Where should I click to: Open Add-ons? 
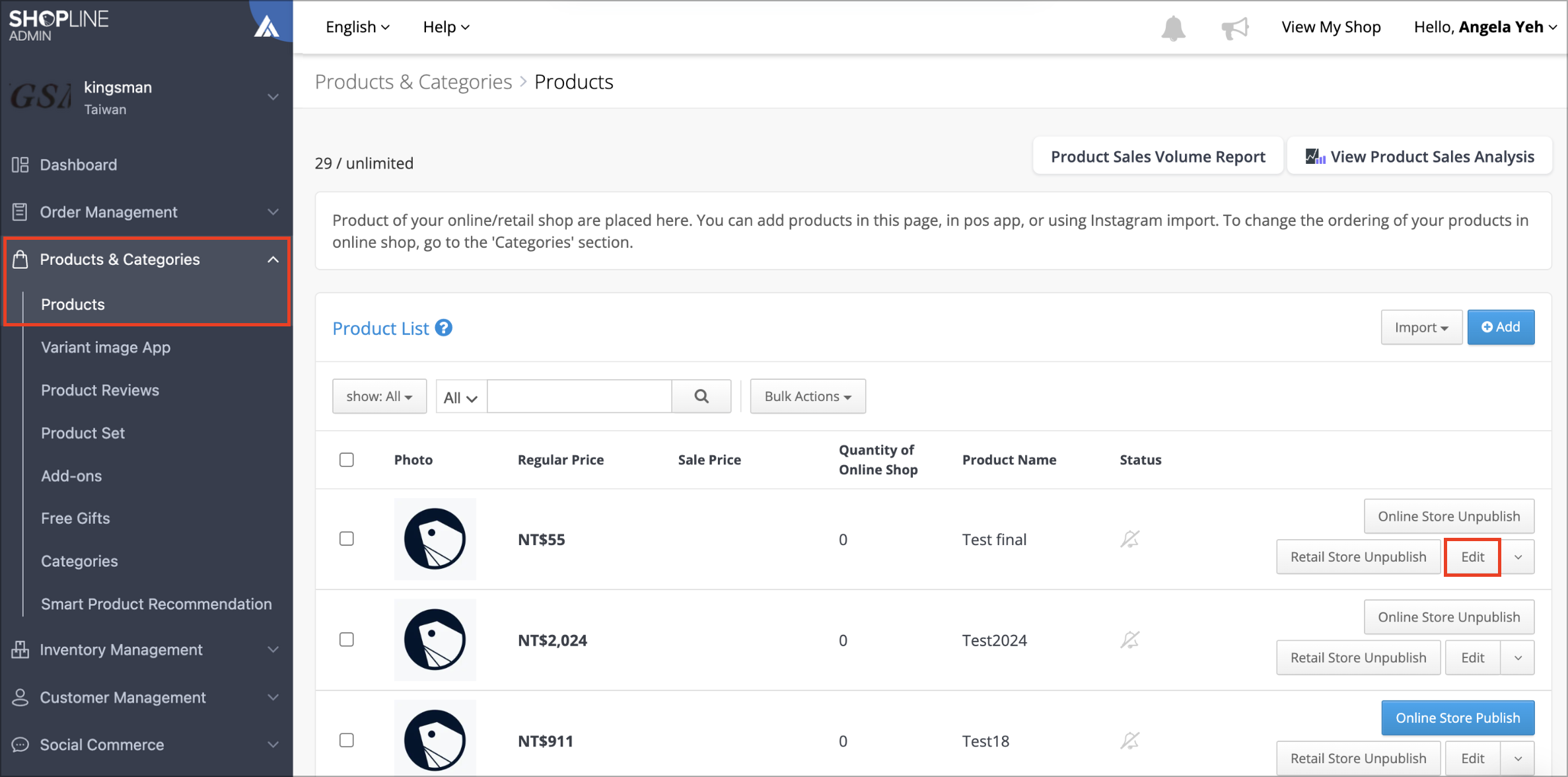pyautogui.click(x=71, y=476)
